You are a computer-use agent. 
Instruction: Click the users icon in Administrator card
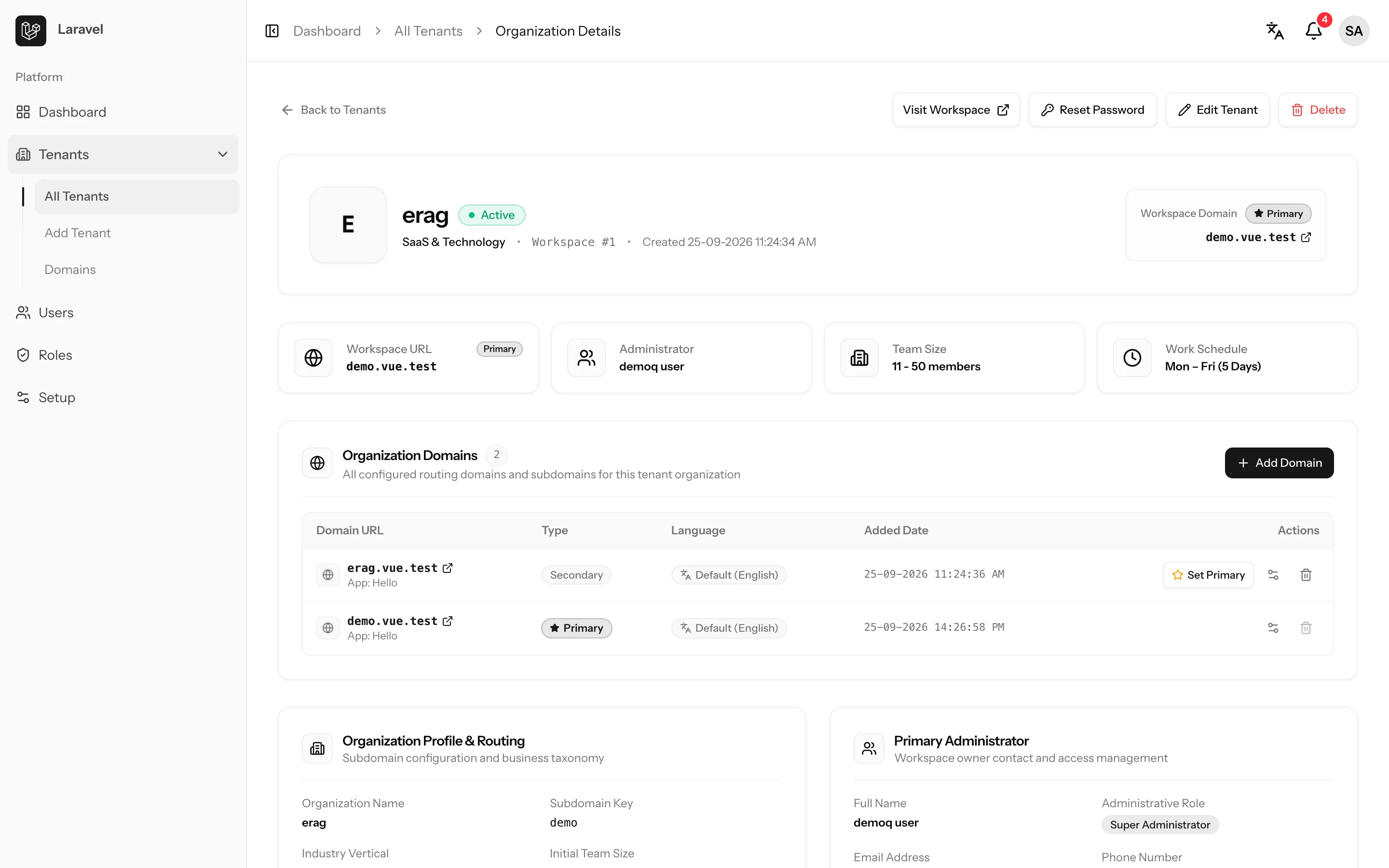(586, 358)
